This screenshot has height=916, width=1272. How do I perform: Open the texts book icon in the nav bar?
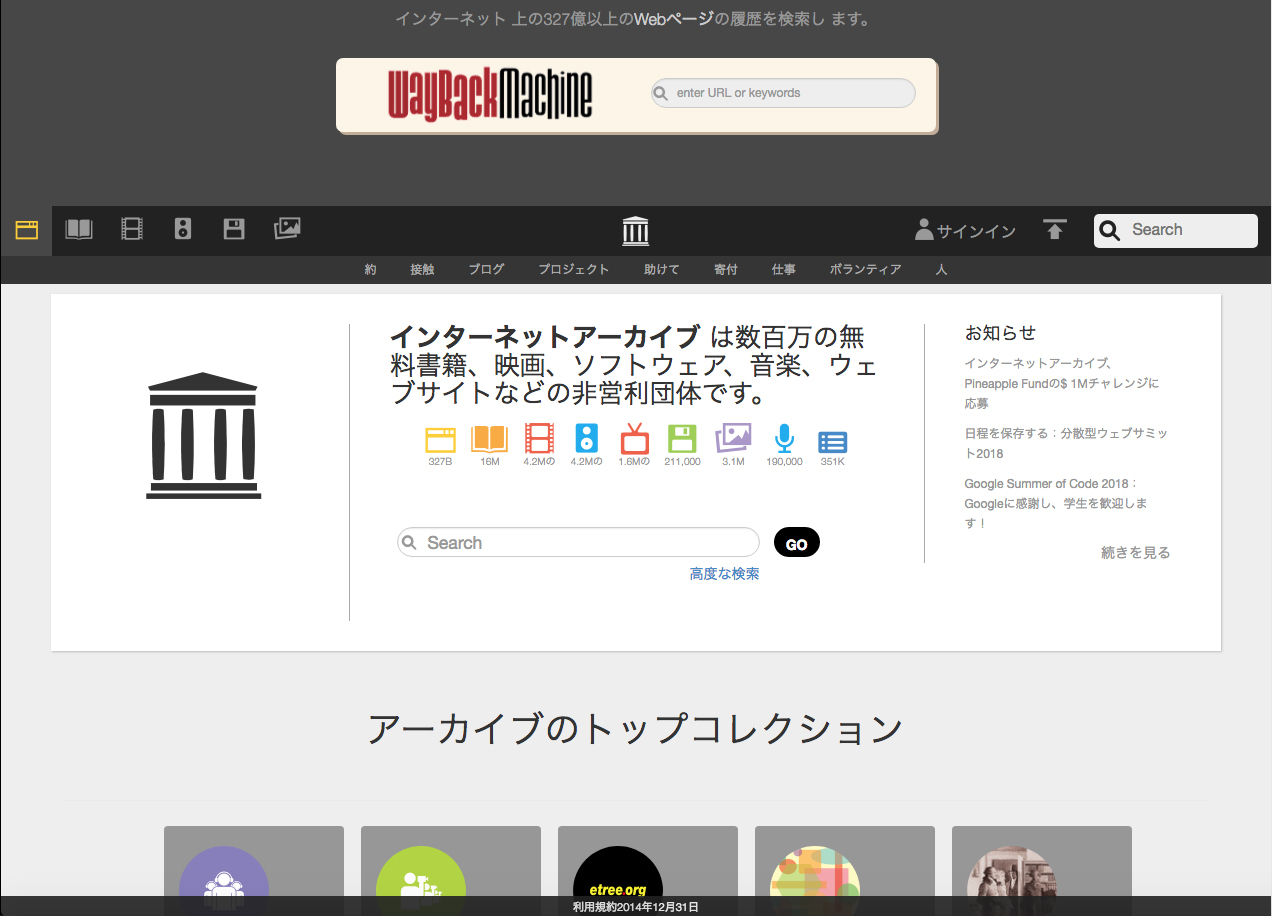coord(79,229)
